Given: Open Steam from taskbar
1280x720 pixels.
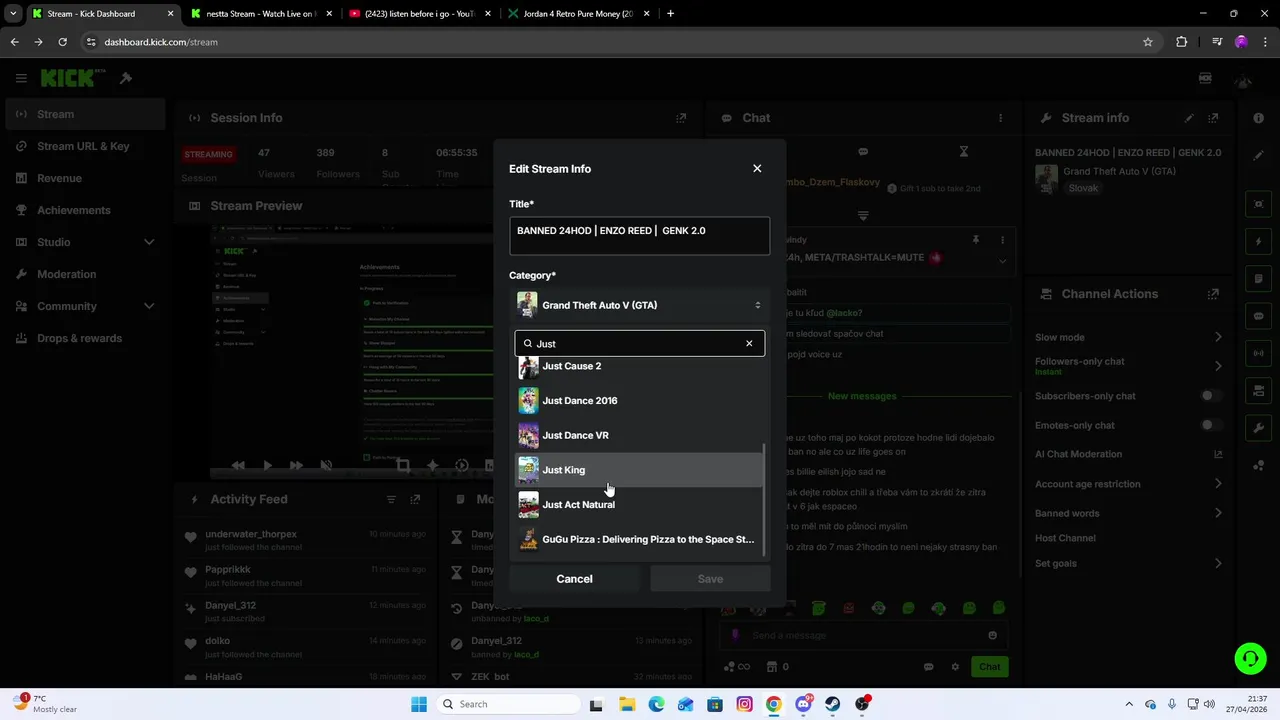Looking at the screenshot, I should point(833,704).
